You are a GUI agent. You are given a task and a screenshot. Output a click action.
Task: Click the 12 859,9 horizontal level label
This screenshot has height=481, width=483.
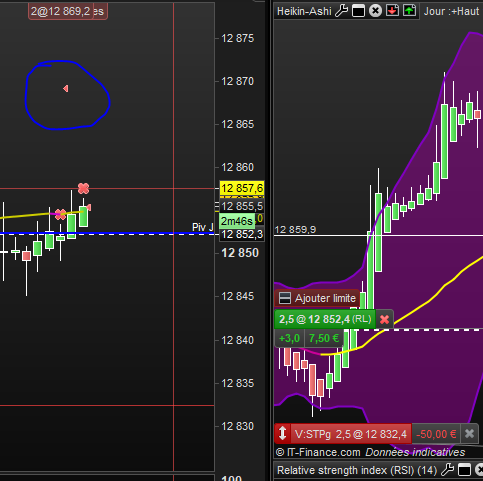click(x=295, y=229)
